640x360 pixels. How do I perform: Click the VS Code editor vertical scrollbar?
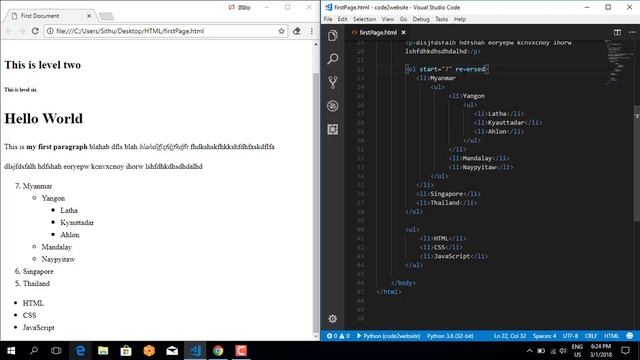tap(637, 163)
